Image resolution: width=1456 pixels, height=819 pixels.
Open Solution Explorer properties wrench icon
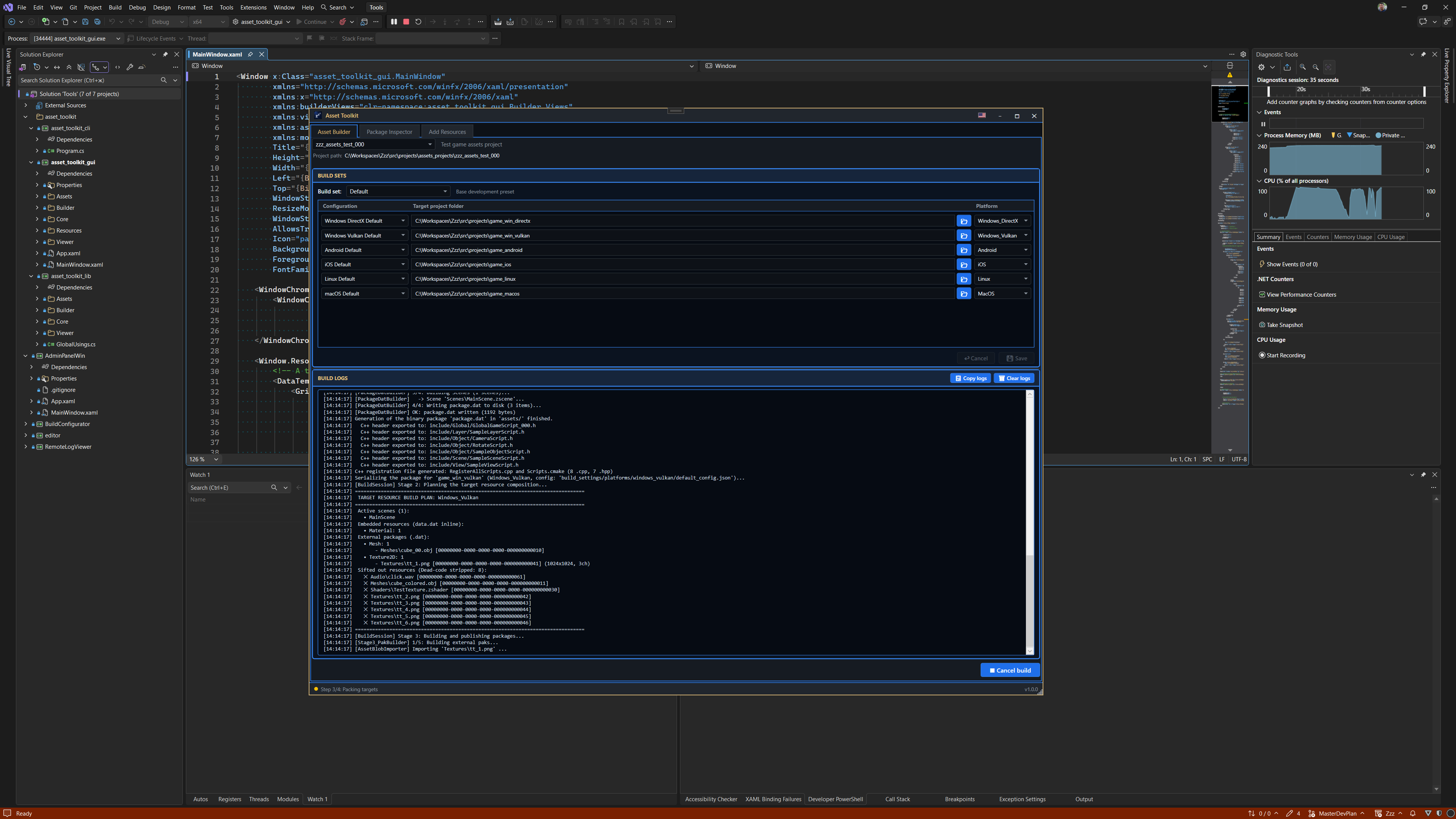coord(129,67)
